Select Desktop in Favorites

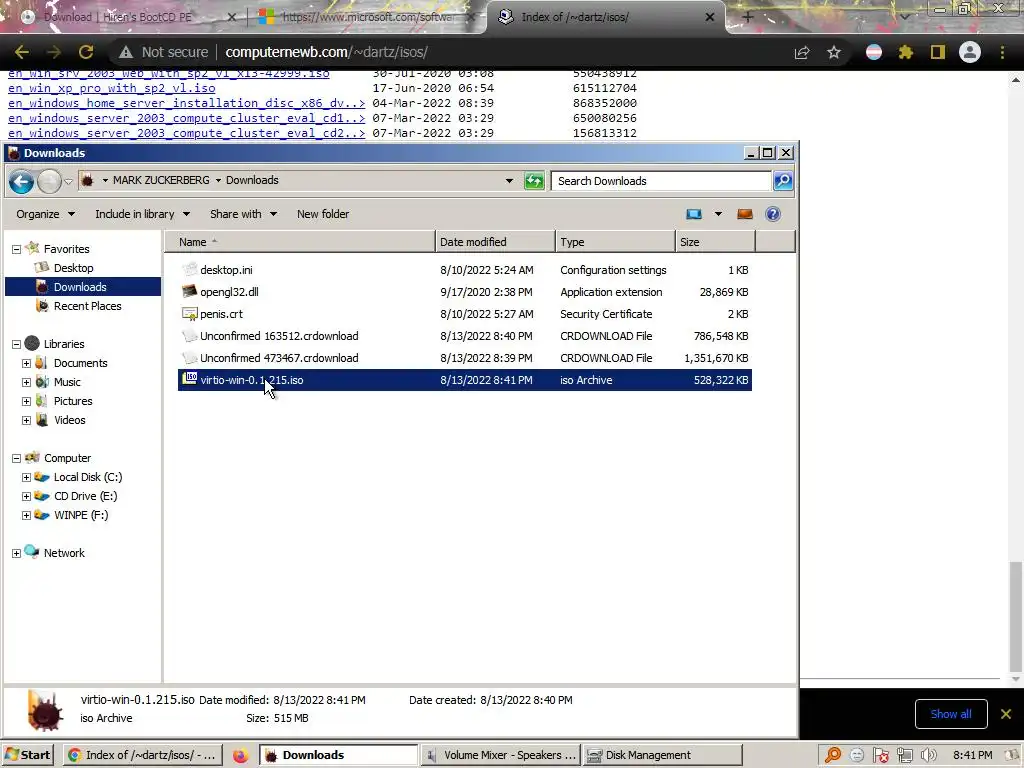(x=73, y=268)
